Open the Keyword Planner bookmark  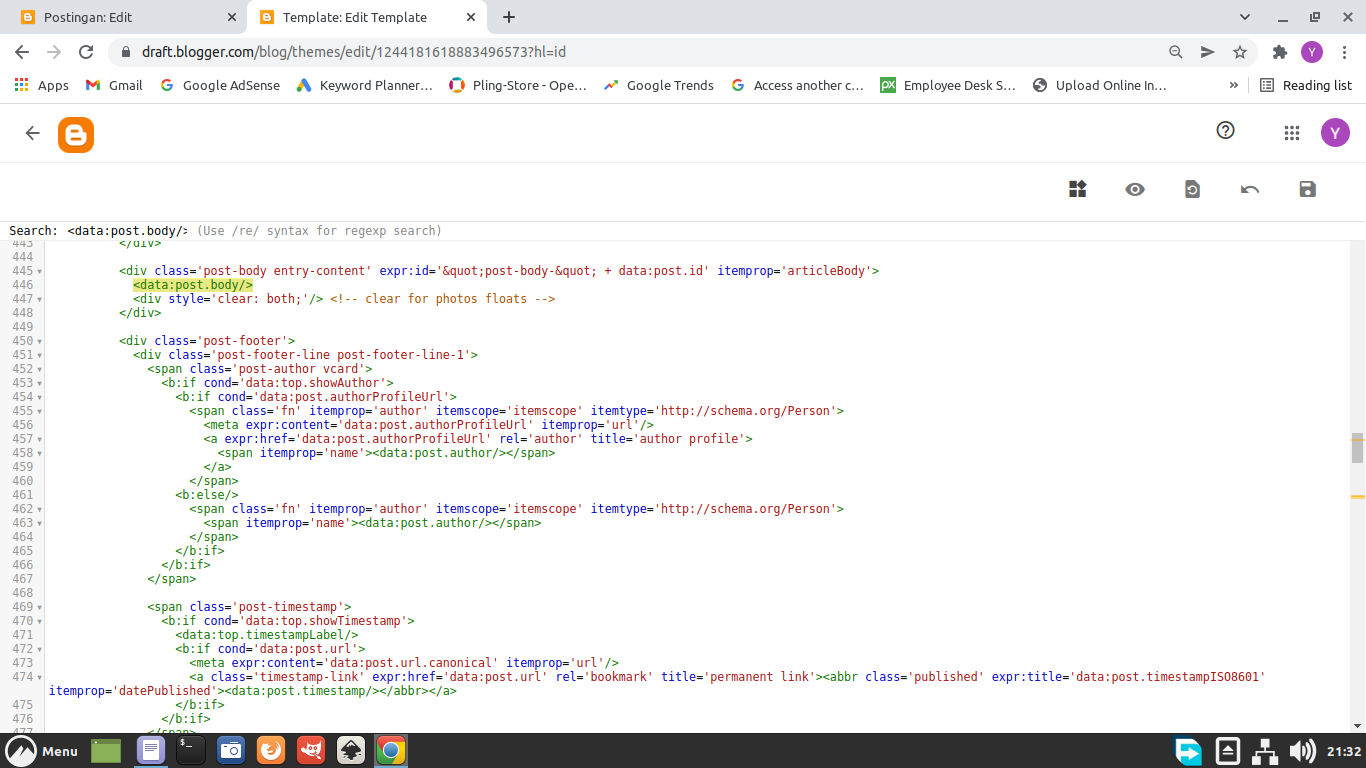coord(364,85)
